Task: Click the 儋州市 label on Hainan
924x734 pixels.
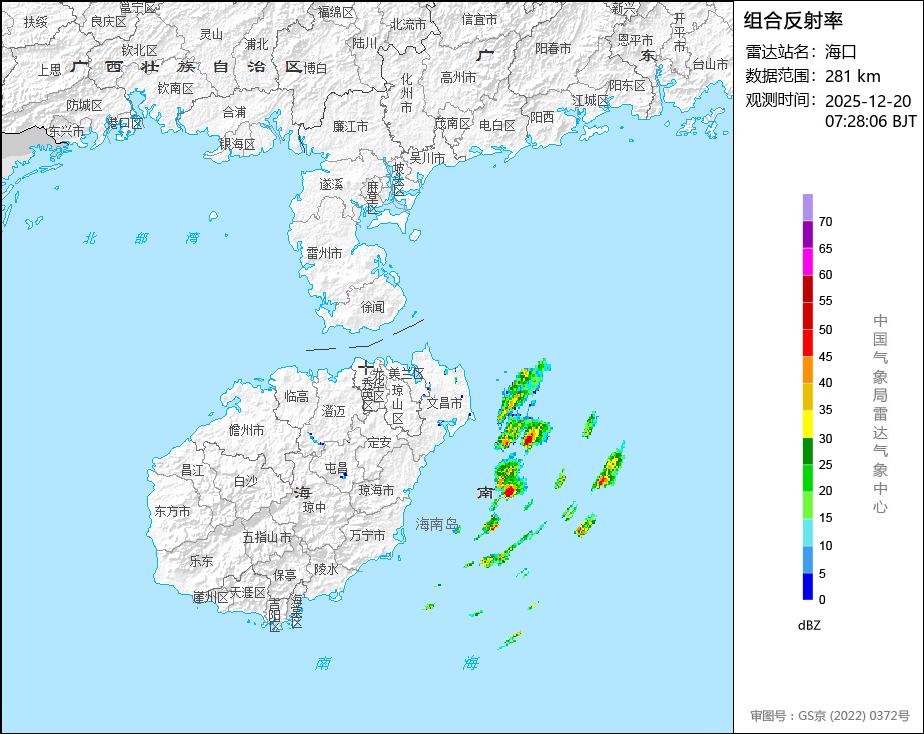Action: coord(246,430)
